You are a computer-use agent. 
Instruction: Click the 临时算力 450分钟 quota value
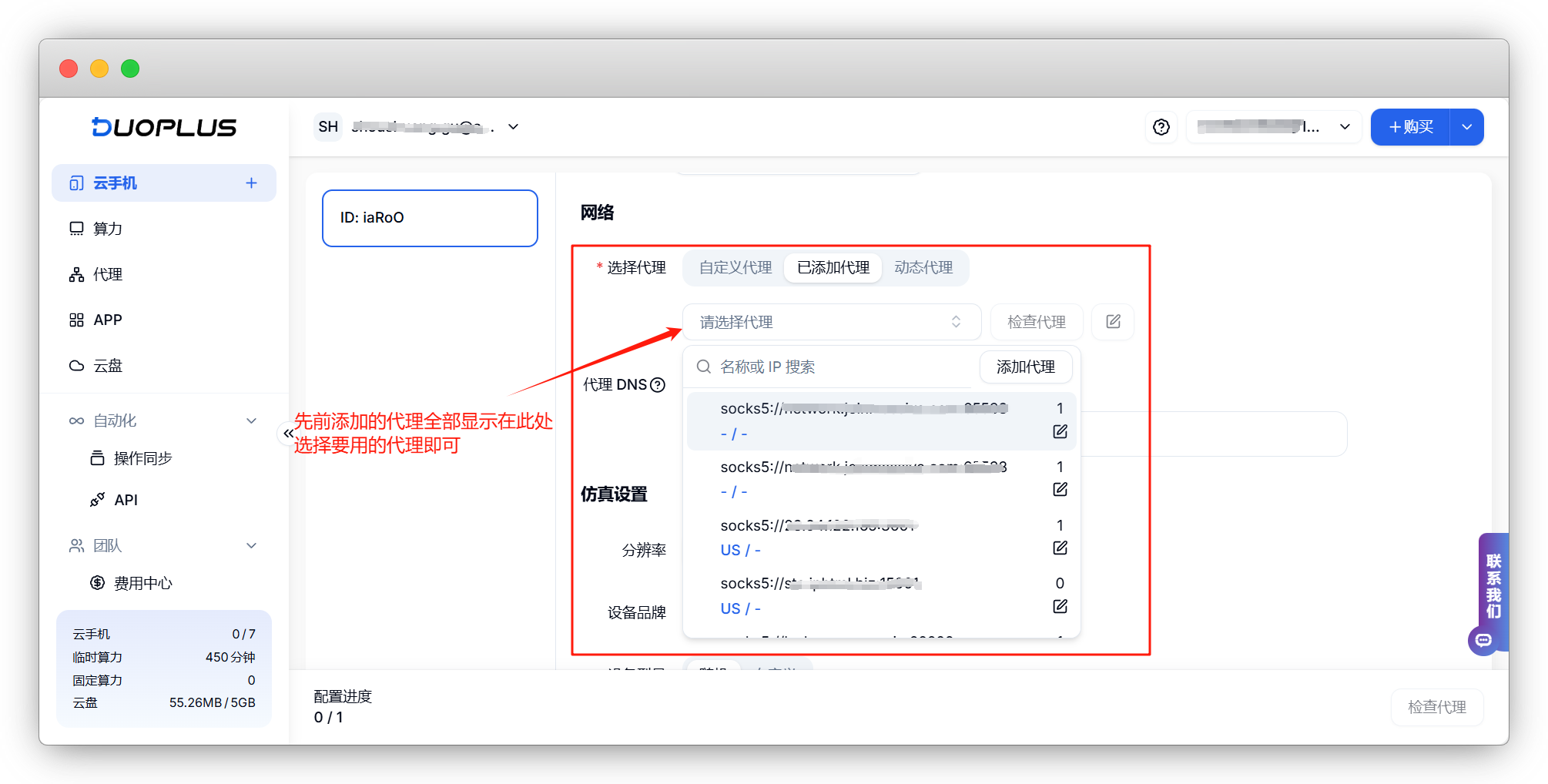tap(230, 657)
